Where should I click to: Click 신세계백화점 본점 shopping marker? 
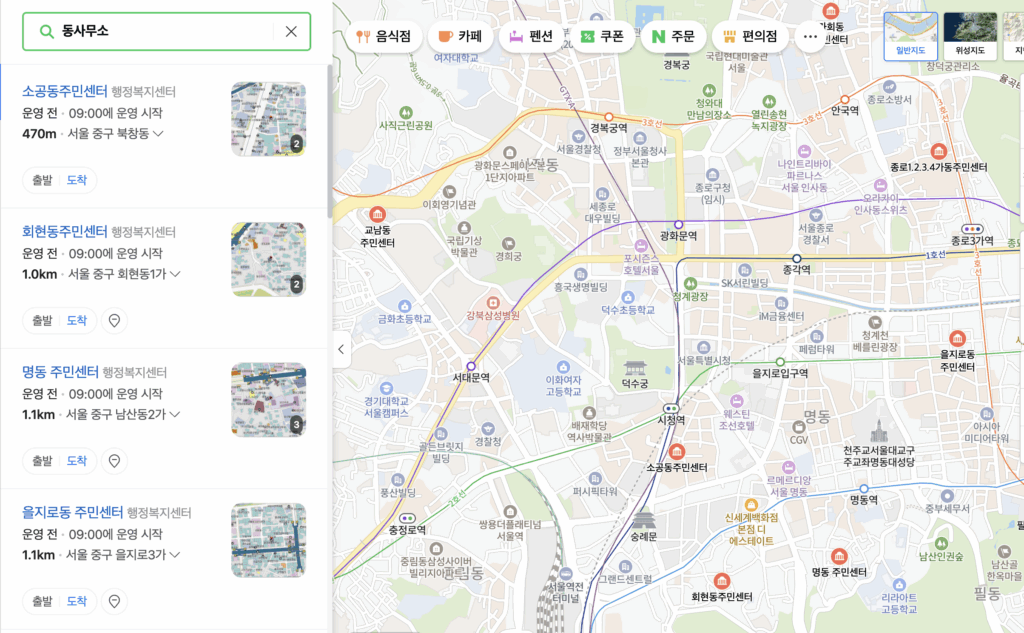click(x=751, y=504)
